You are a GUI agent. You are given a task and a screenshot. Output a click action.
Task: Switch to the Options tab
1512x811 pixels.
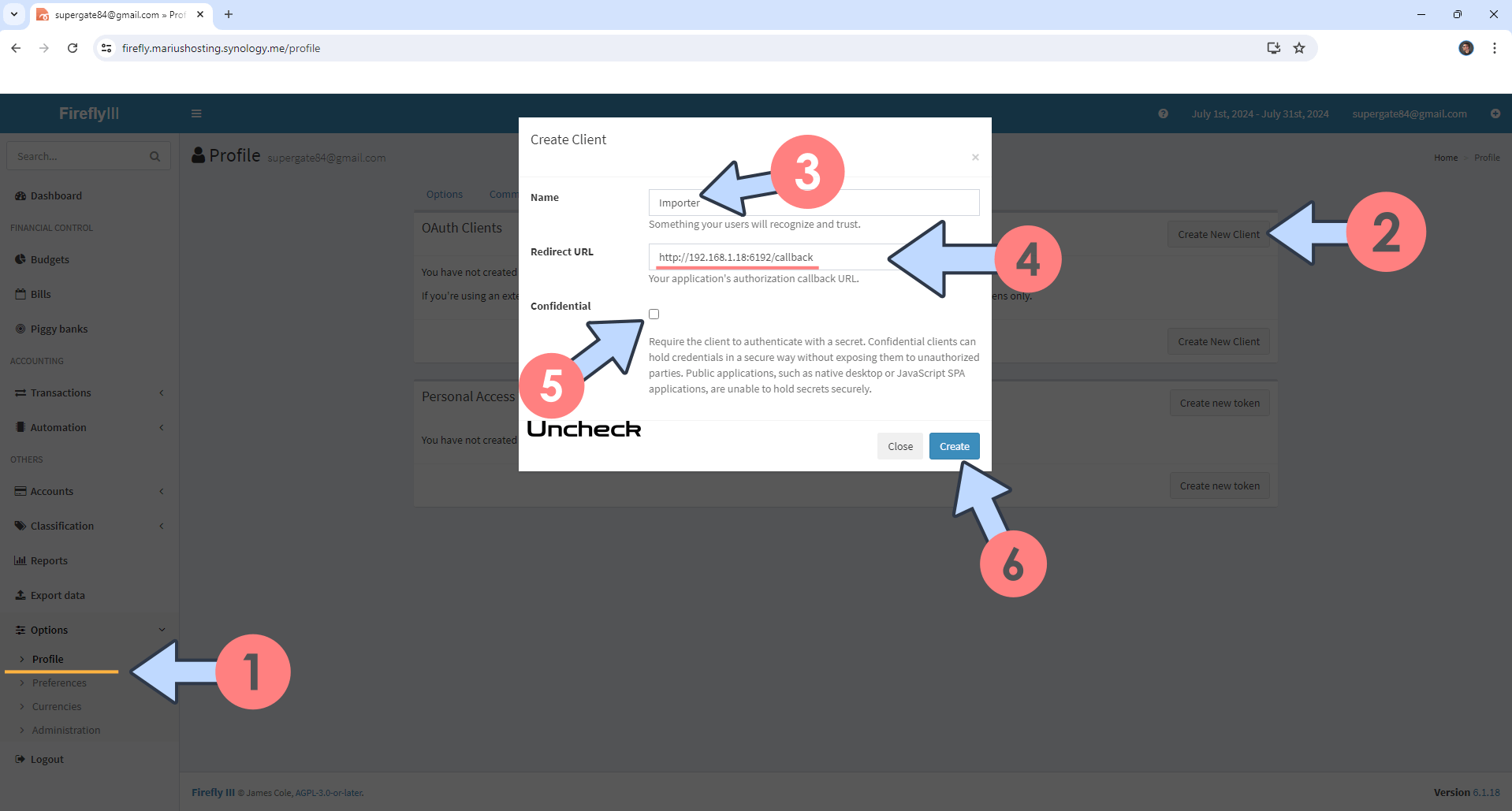click(x=445, y=195)
